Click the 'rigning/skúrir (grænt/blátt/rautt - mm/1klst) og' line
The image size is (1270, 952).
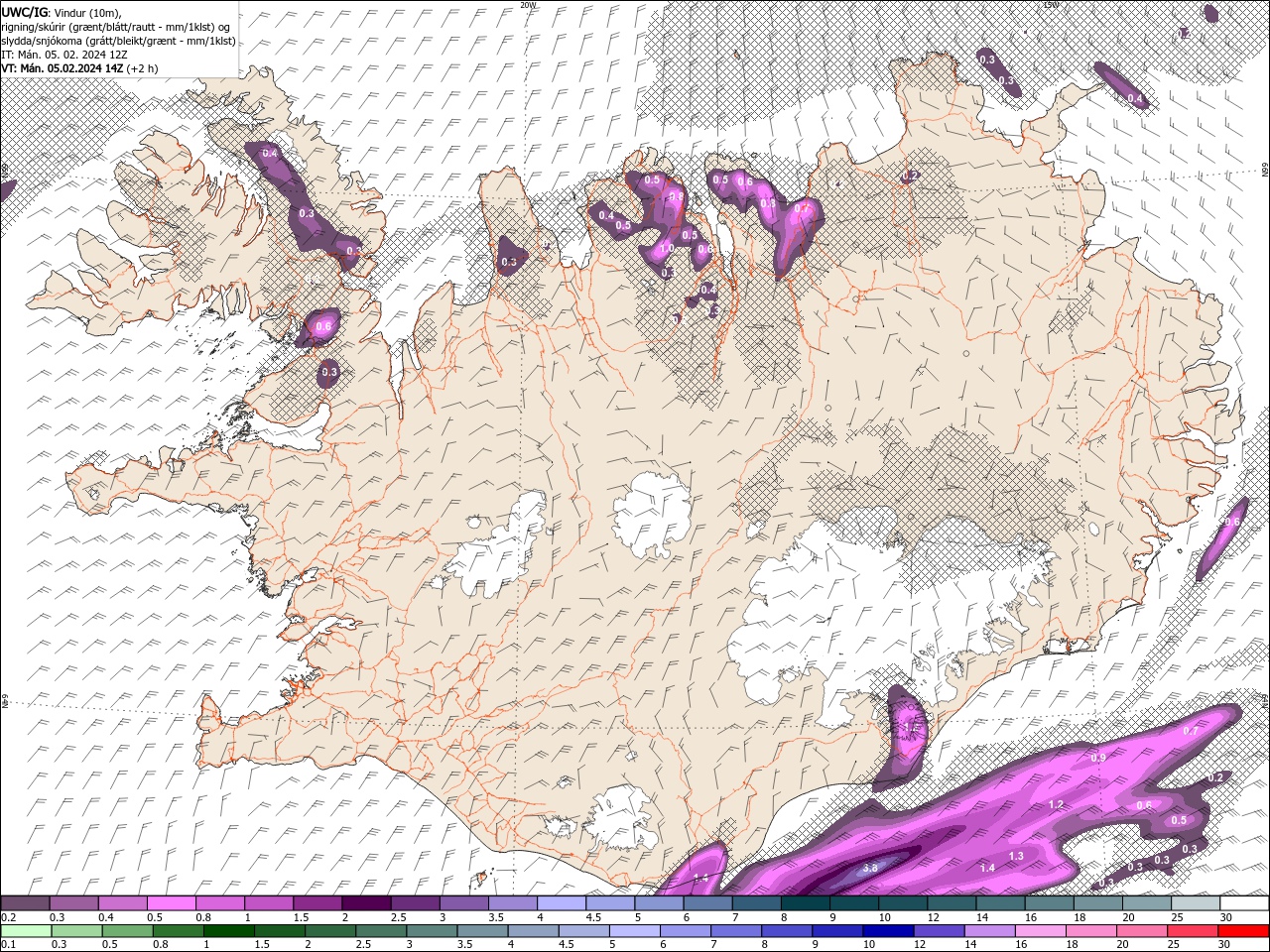click(116, 27)
